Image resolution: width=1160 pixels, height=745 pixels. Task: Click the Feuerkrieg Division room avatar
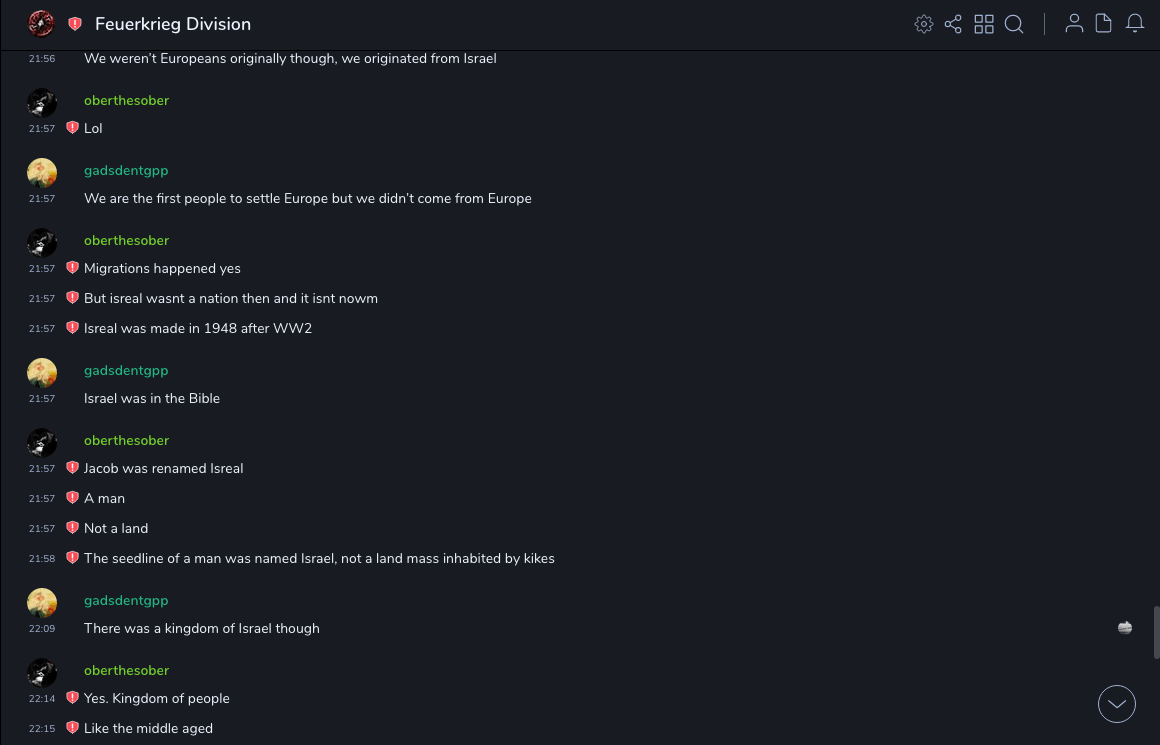(x=41, y=23)
